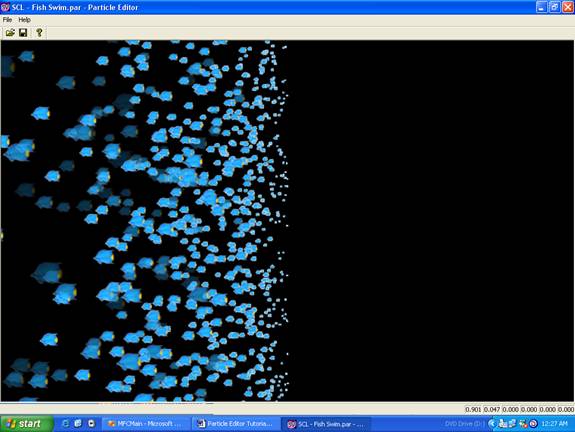Select SCL - Fish Swim.par taskbar button
The image size is (575, 432).
[x=326, y=424]
